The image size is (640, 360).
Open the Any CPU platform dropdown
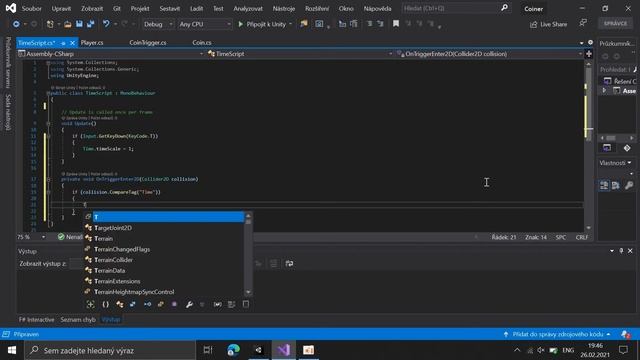click(204, 24)
